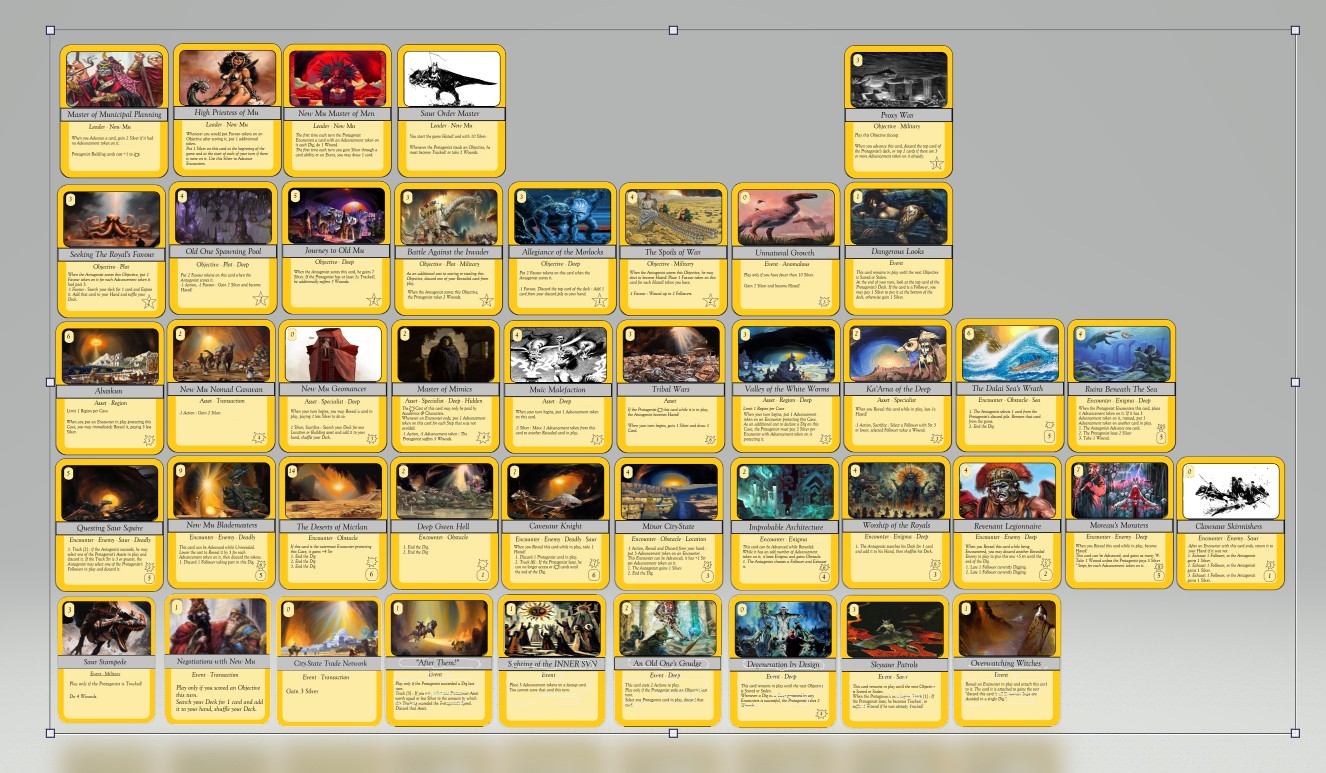
Task: Select The Spoils of War card
Action: tap(674, 250)
